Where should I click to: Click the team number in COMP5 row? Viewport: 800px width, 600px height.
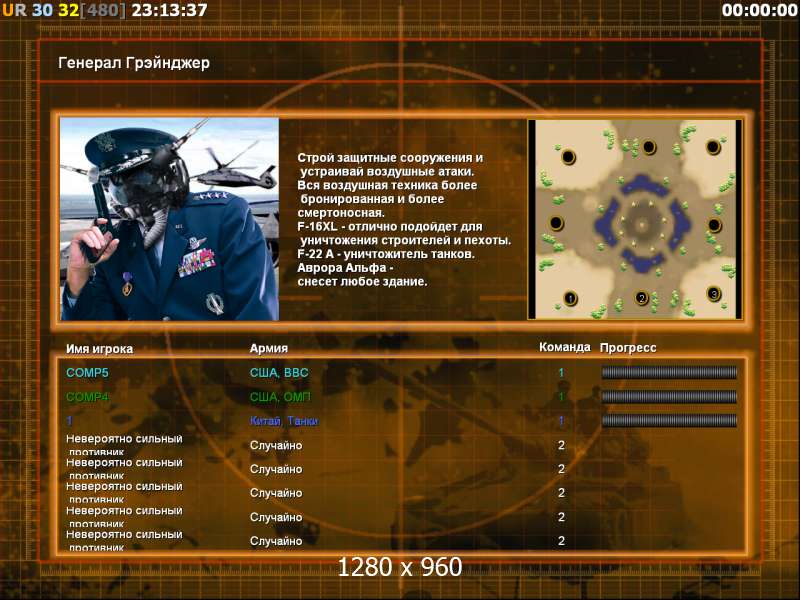coord(561,373)
